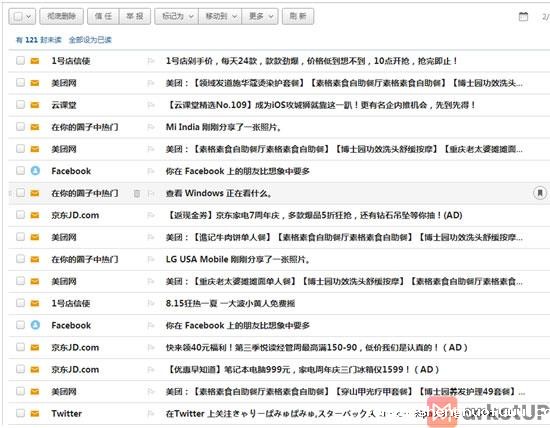Flag the LG USA Mobile email
The image size is (550, 428).
tap(151, 259)
